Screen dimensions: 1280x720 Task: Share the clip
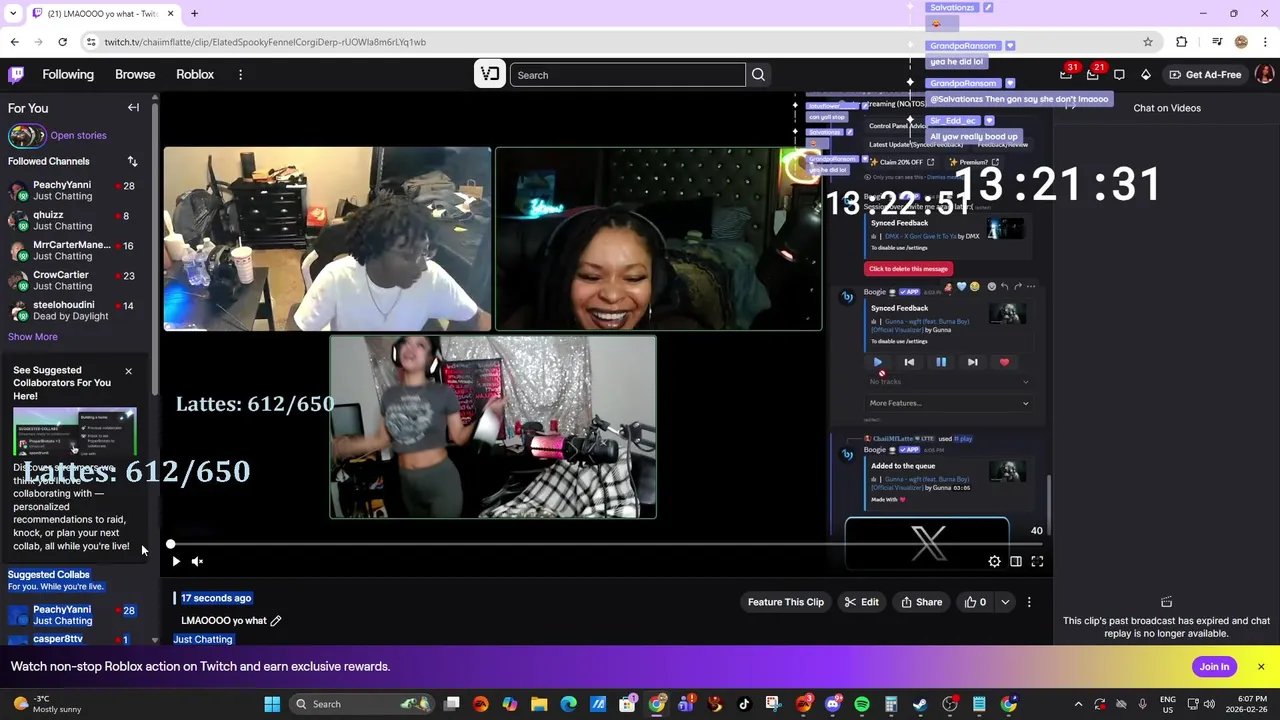click(921, 602)
